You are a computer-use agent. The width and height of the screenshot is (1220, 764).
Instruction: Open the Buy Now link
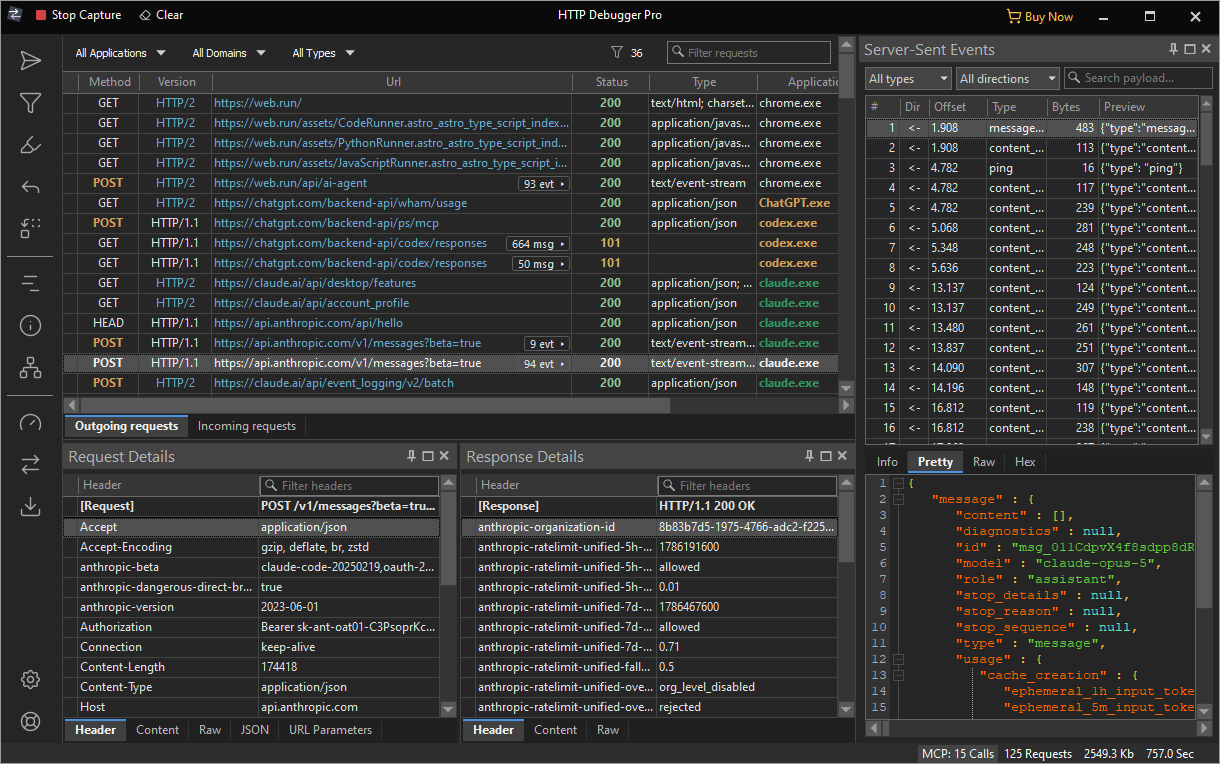1040,16
